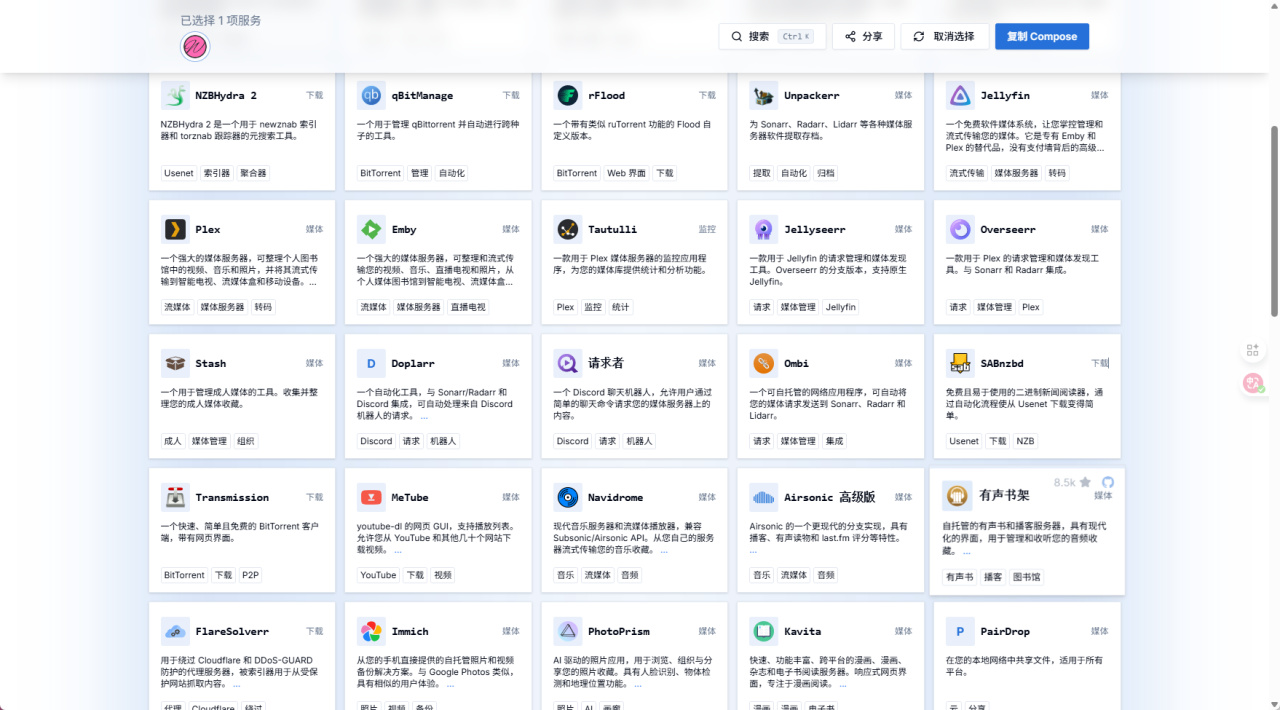This screenshot has height=710, width=1280.
Task: Click the Kavita logo icon
Action: [x=763, y=631]
